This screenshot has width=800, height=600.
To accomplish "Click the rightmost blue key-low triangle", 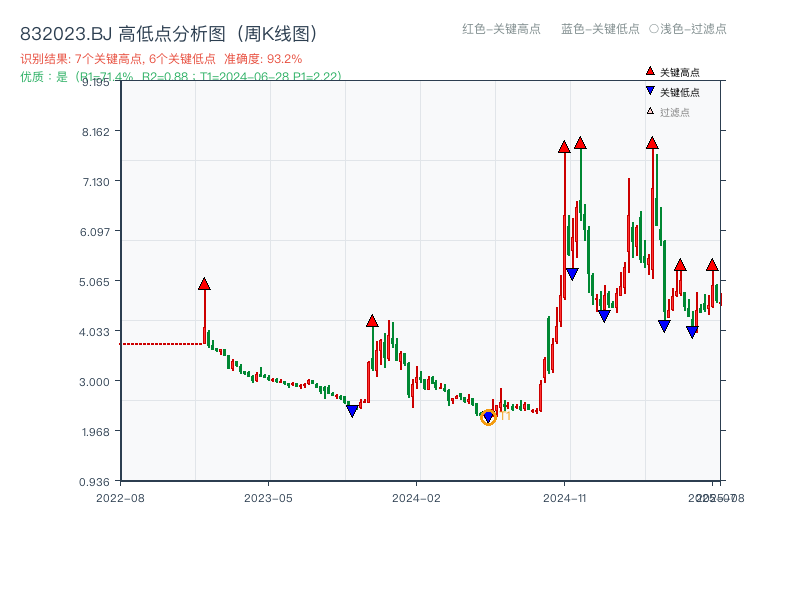I will click(691, 330).
